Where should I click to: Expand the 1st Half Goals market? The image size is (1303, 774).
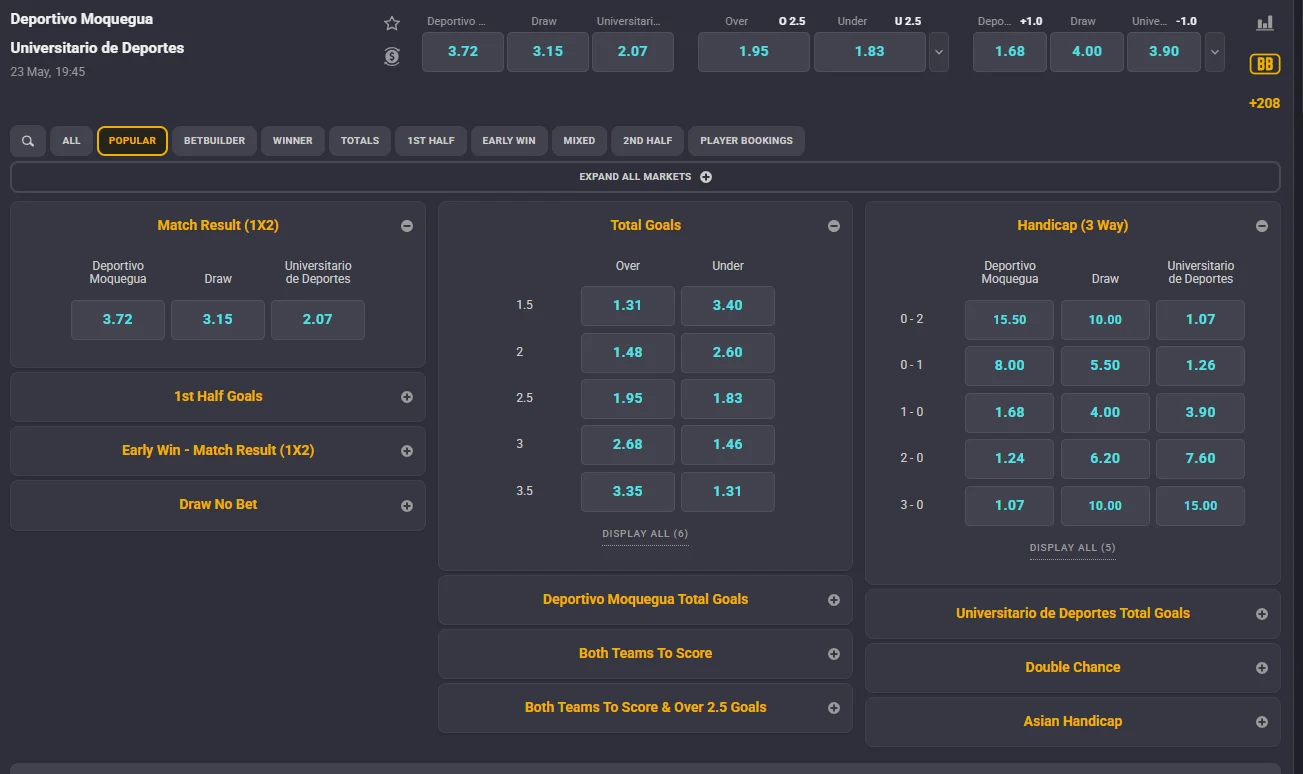218,397
